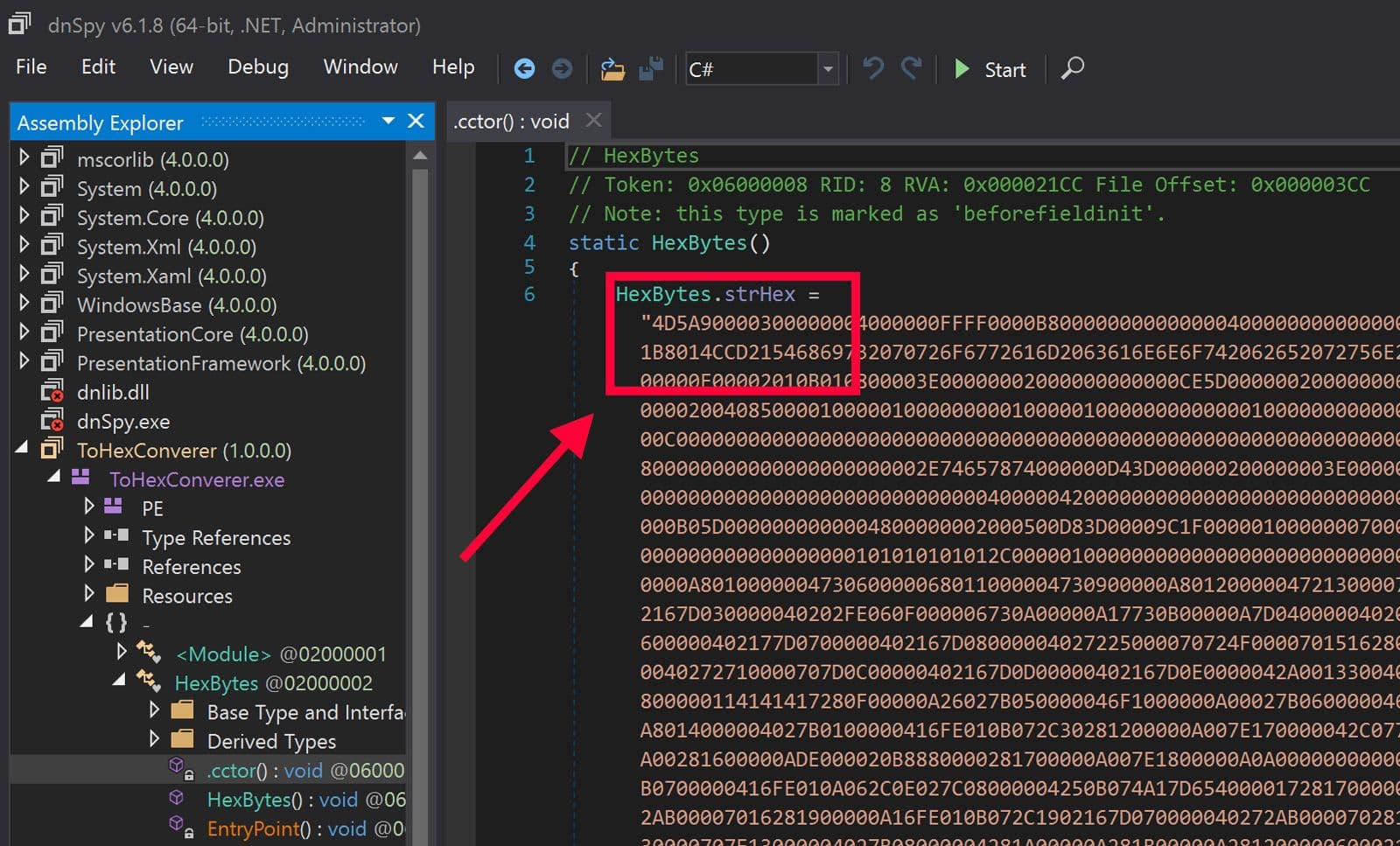Click the dnlib.dll assembly icon
Image resolution: width=1400 pixels, height=846 pixels.
pyautogui.click(x=52, y=391)
